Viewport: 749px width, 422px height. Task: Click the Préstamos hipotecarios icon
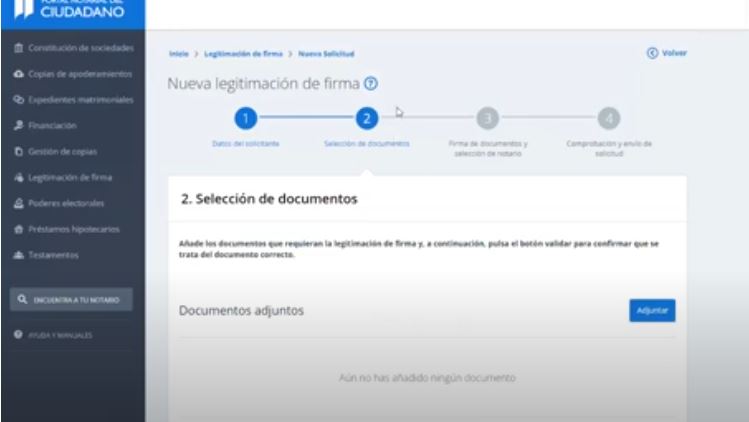click(x=18, y=229)
